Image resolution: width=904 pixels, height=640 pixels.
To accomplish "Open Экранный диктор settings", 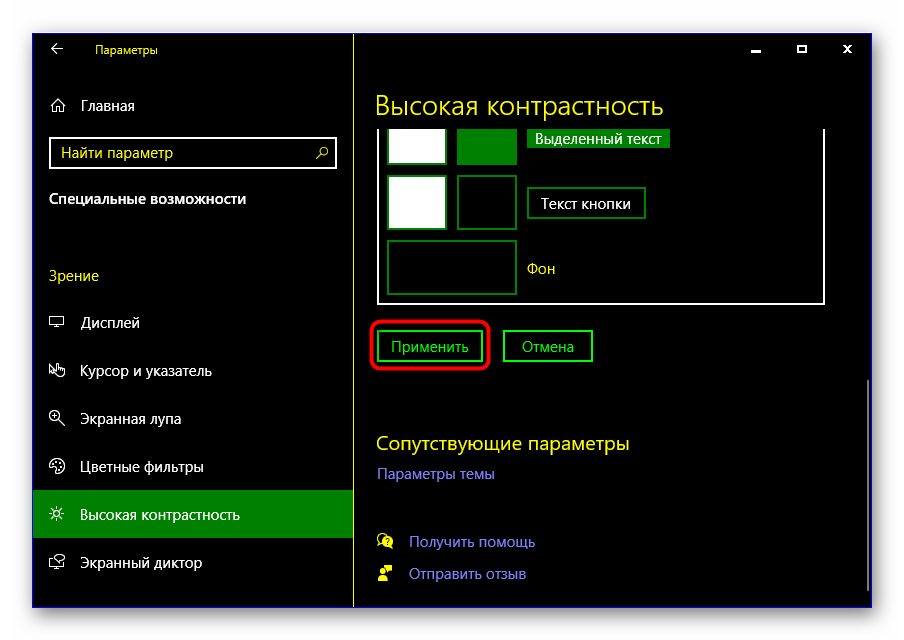I will tap(193, 562).
